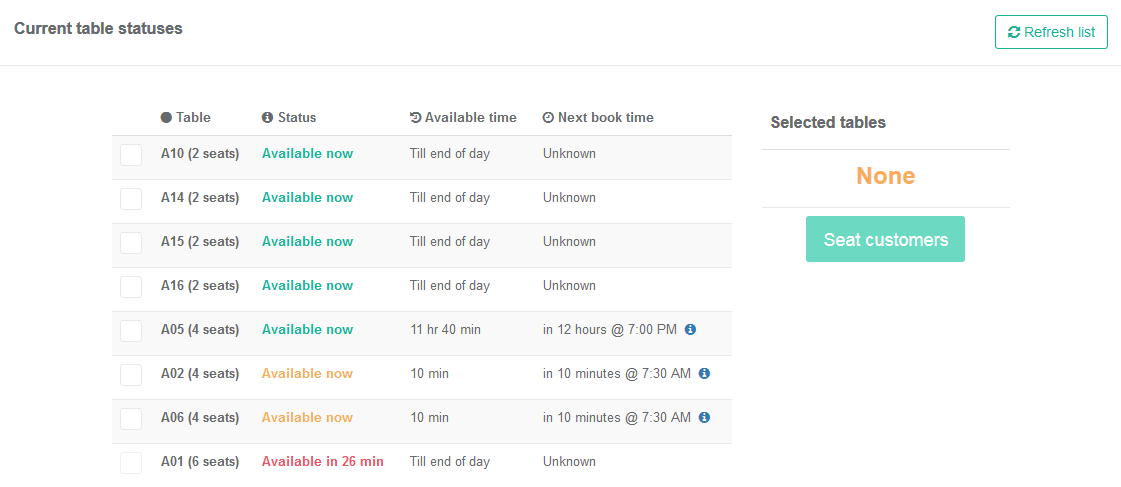The image size is (1121, 487).
Task: Check table A06 checkbox
Action: coord(131,418)
